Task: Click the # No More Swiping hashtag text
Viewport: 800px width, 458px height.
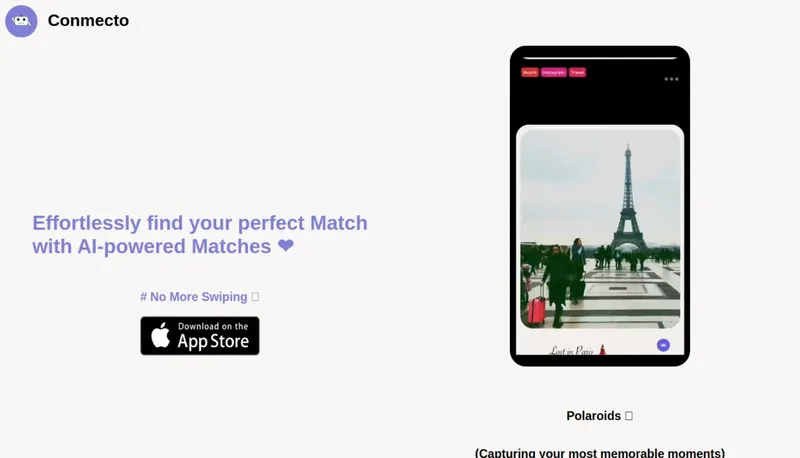Action: click(194, 297)
